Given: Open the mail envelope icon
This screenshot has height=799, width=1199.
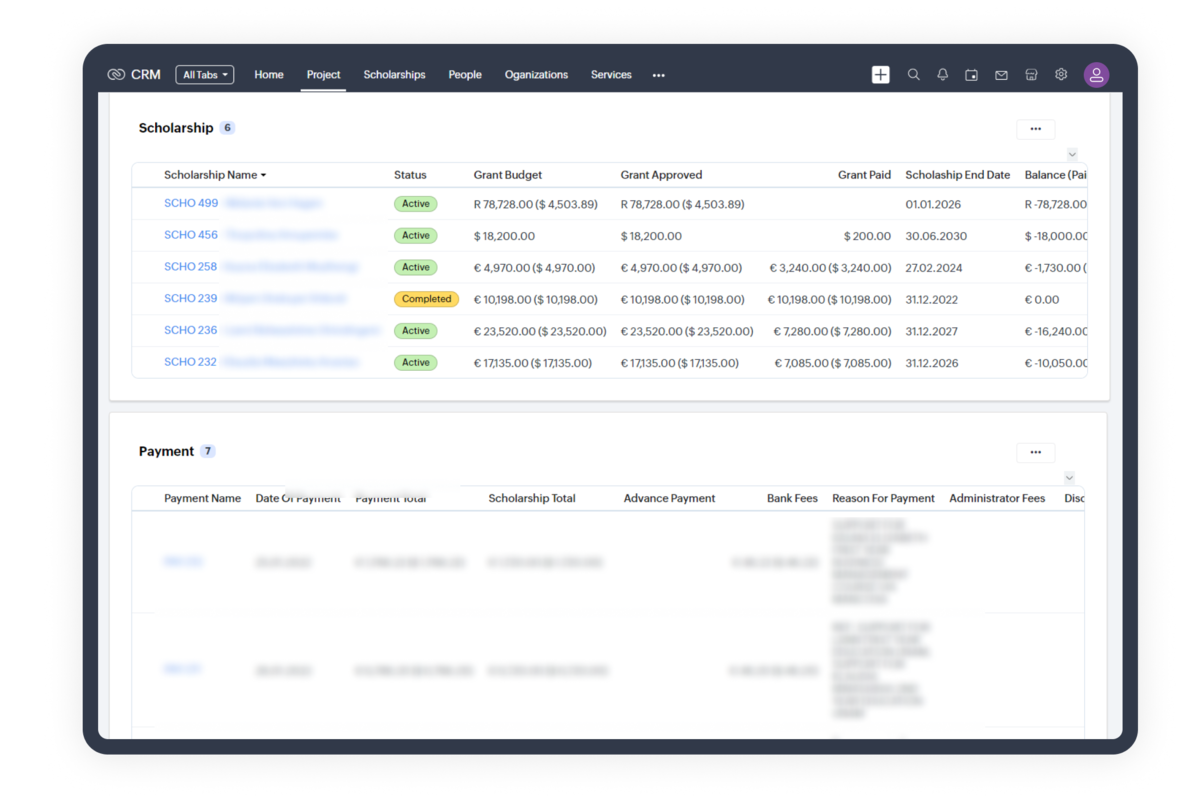Looking at the screenshot, I should 1001,75.
